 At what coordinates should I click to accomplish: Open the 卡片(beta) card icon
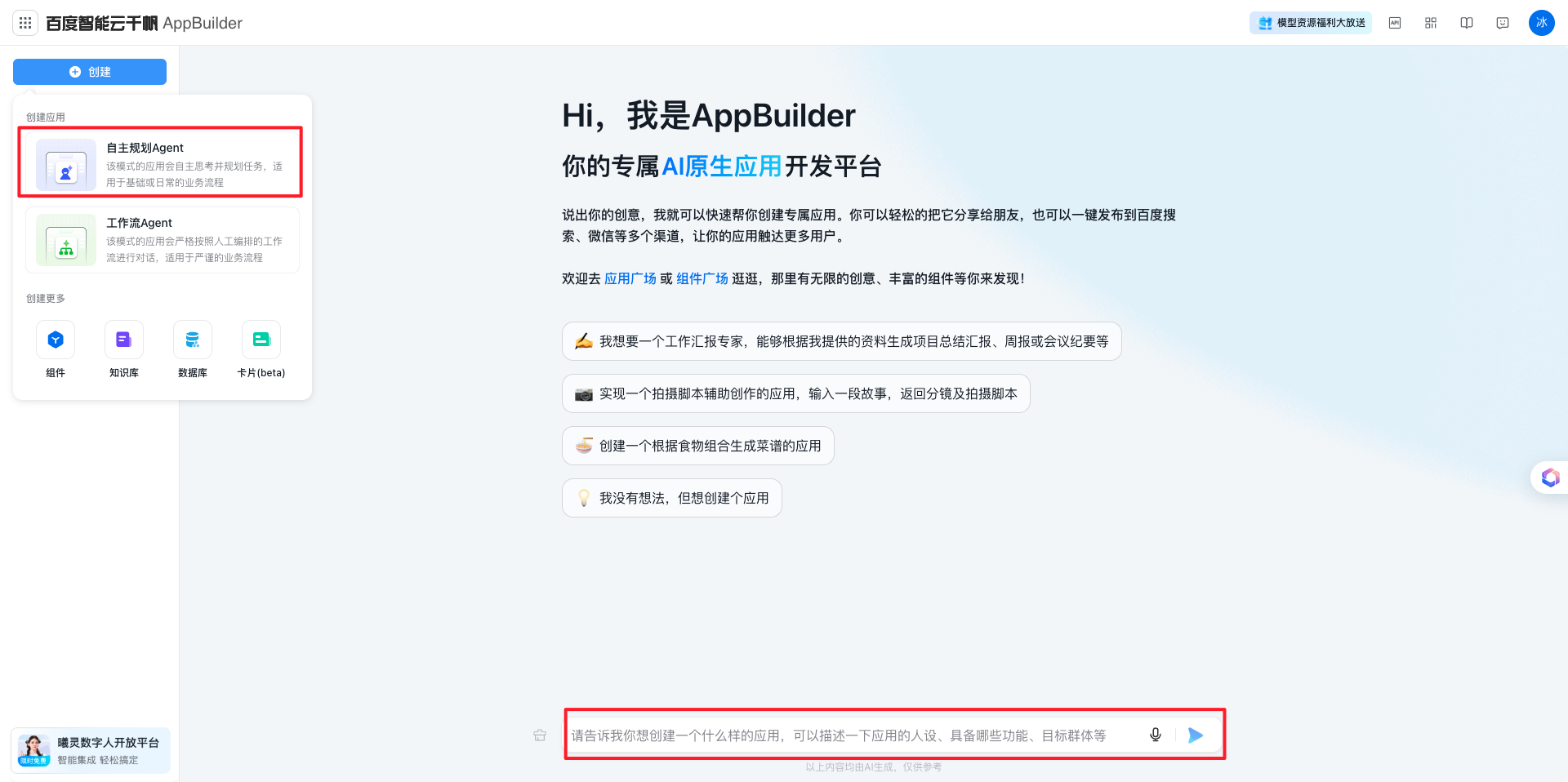click(261, 340)
